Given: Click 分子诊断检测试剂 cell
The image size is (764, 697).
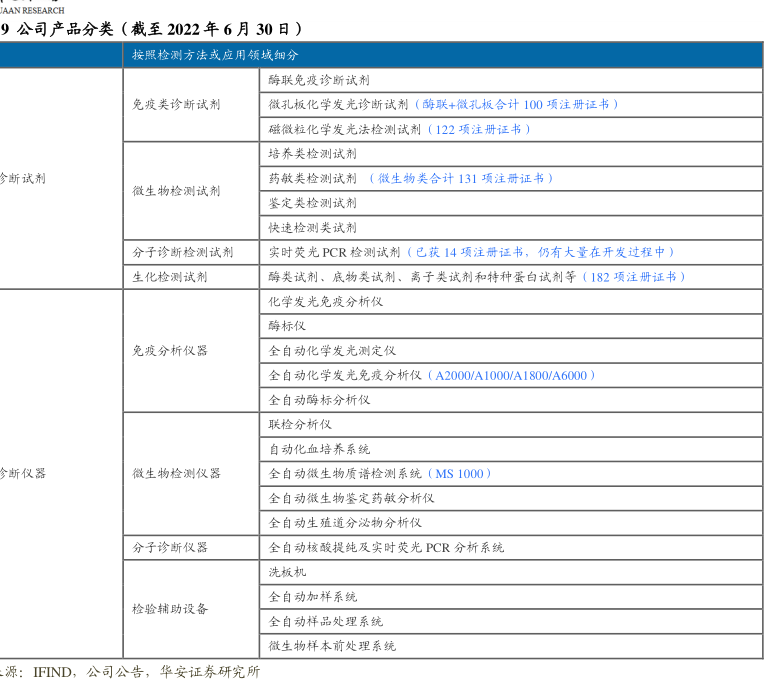Looking at the screenshot, I should (191, 252).
